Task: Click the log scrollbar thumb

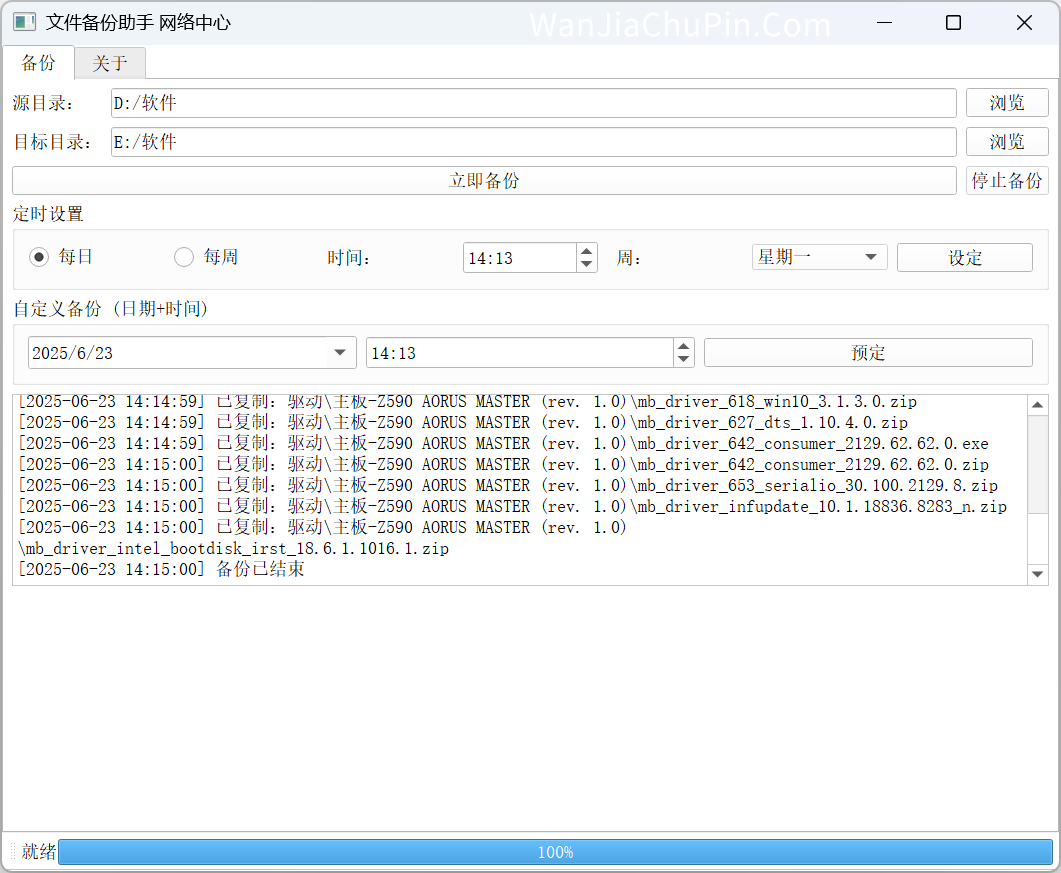Action: click(x=1037, y=464)
